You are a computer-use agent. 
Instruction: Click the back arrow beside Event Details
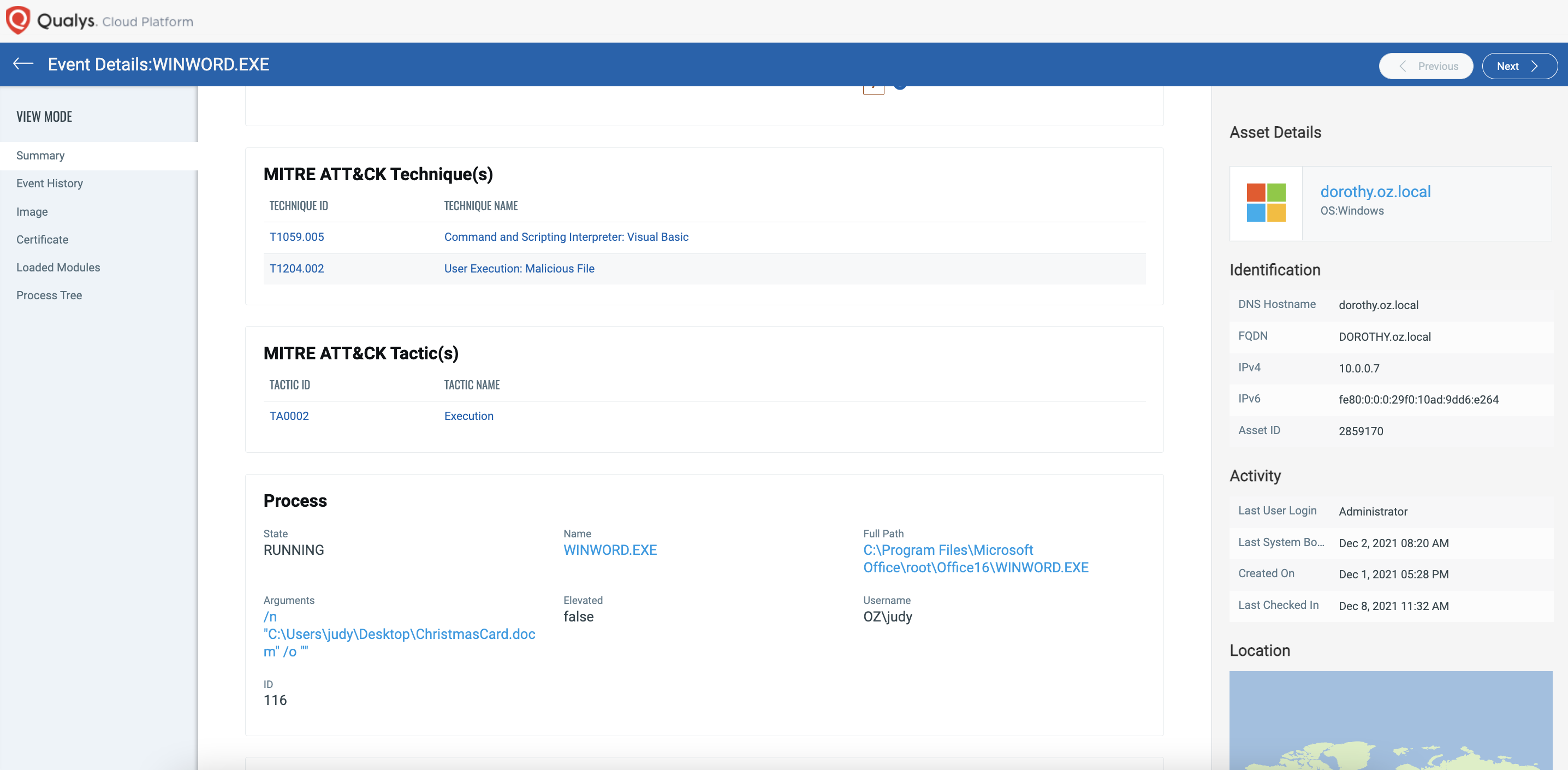coord(22,64)
